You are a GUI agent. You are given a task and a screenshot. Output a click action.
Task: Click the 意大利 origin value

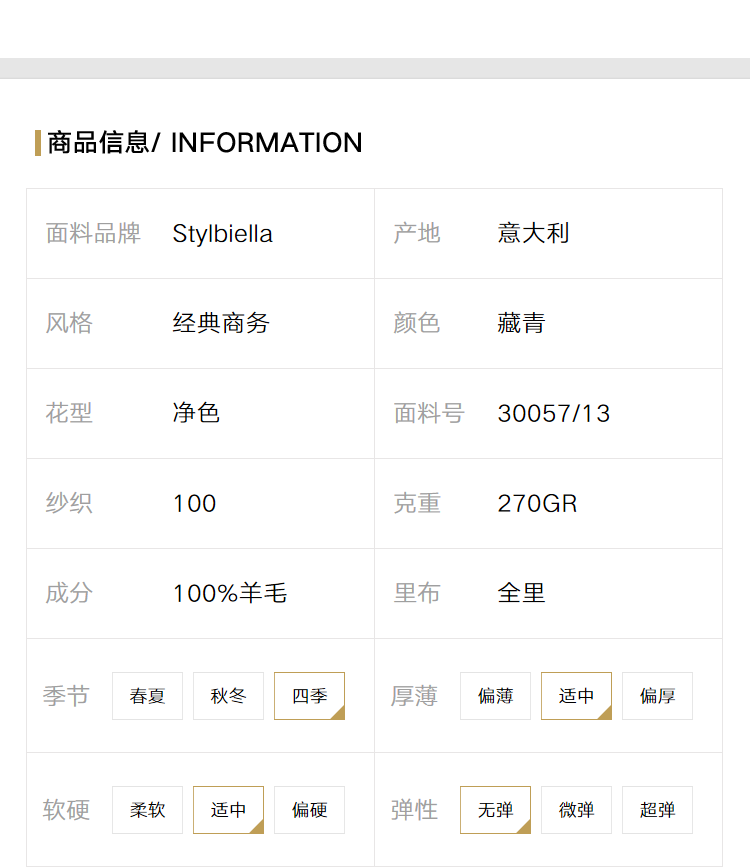tap(533, 233)
